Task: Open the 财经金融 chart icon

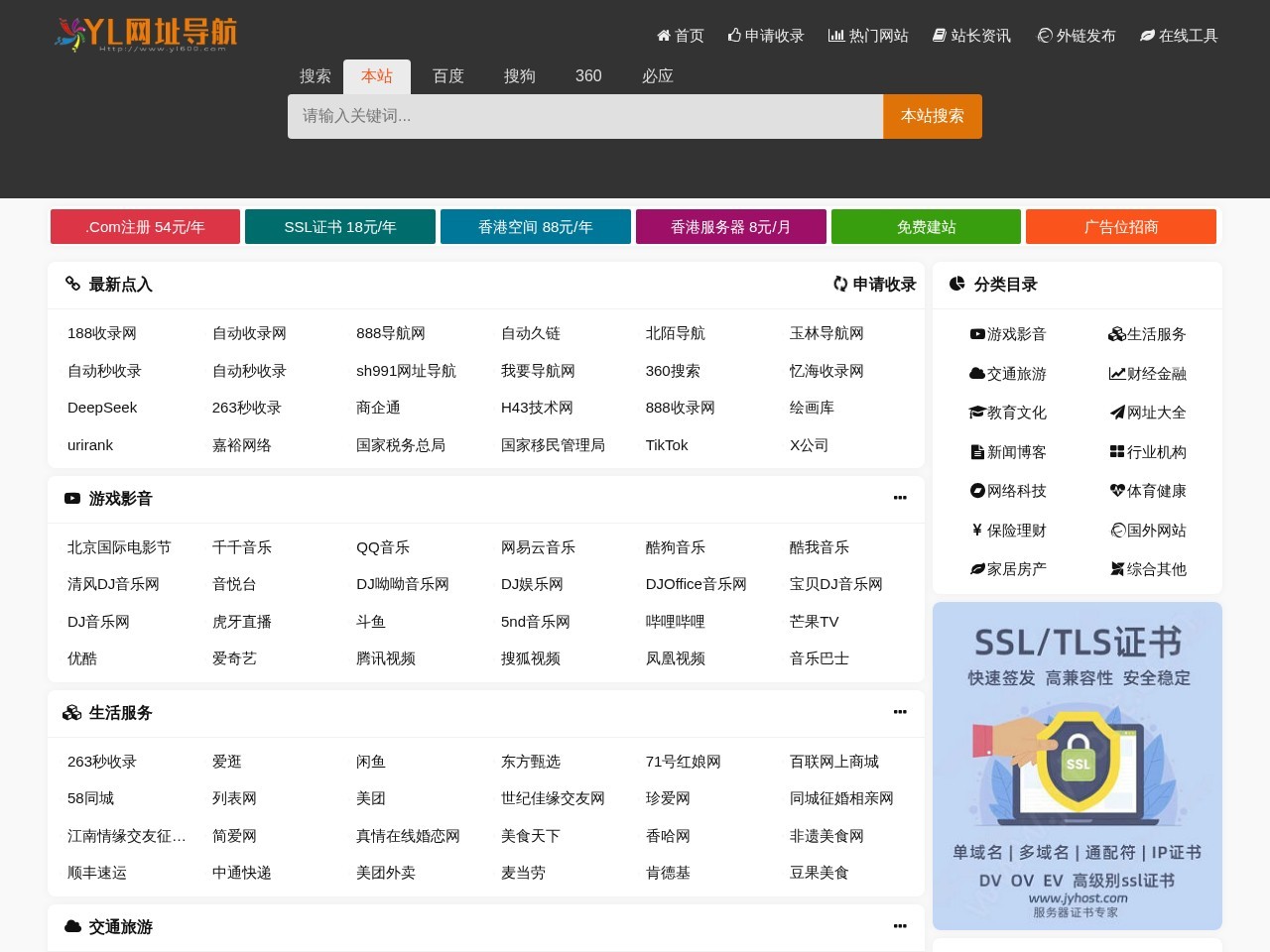Action: pyautogui.click(x=1117, y=374)
